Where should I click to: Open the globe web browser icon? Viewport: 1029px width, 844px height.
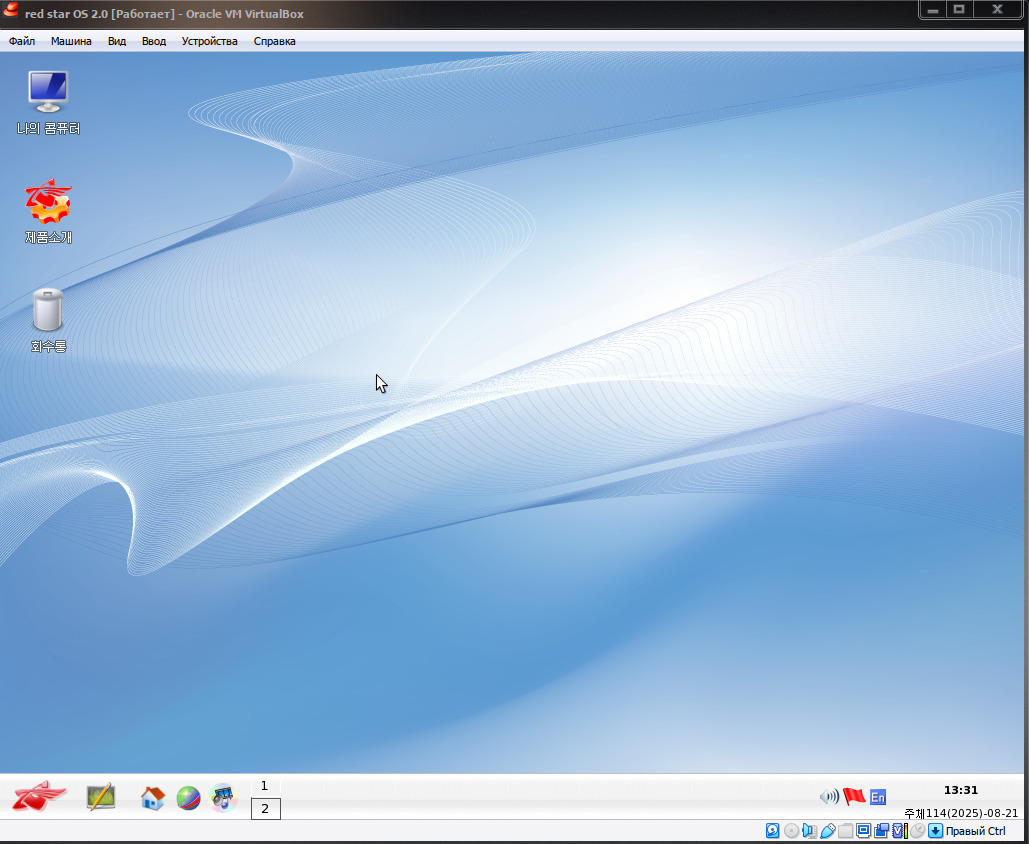click(188, 798)
